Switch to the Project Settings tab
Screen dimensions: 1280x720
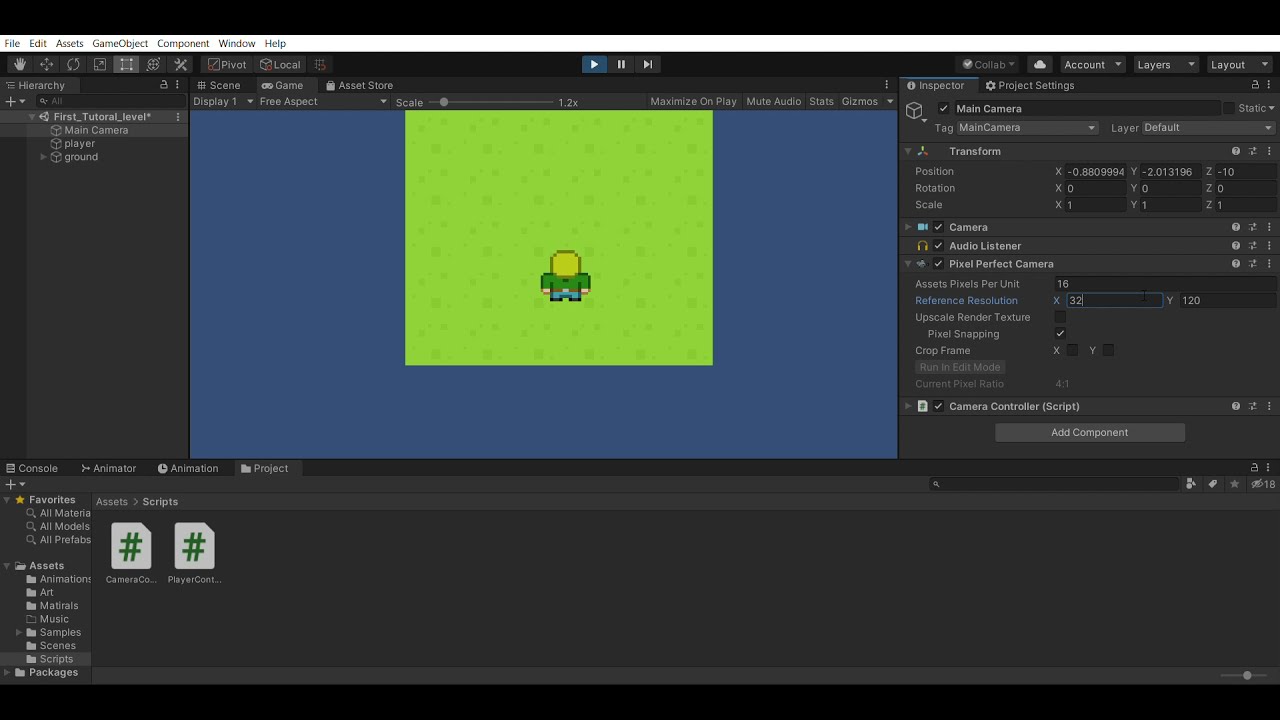pyautogui.click(x=1029, y=85)
